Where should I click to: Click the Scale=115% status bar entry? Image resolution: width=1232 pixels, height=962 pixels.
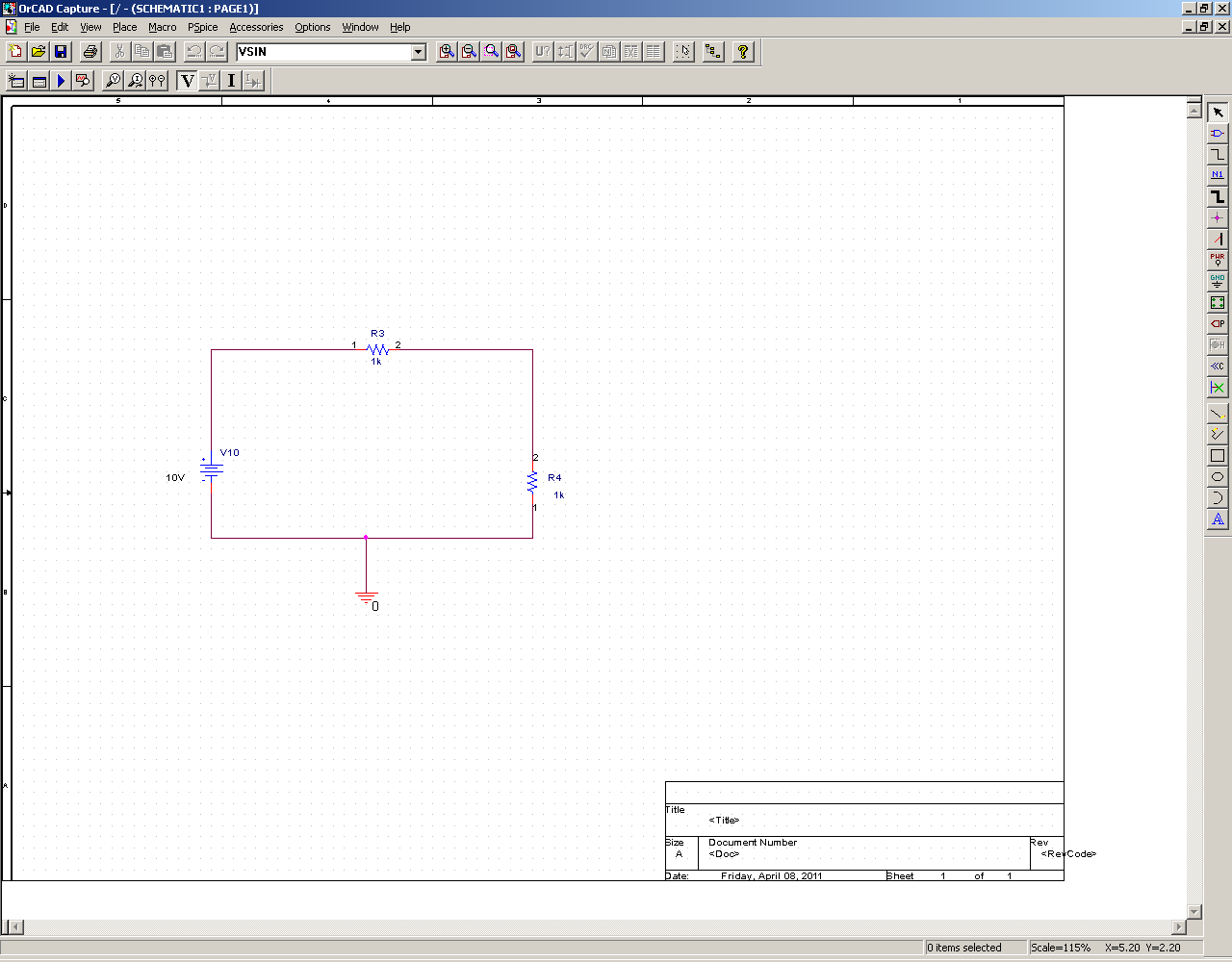1061,948
